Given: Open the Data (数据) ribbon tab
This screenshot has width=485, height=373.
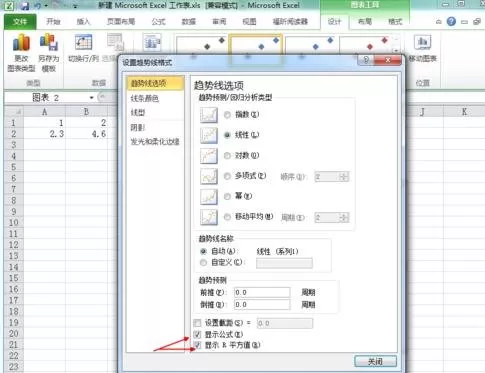Looking at the screenshot, I should pyautogui.click(x=189, y=22).
